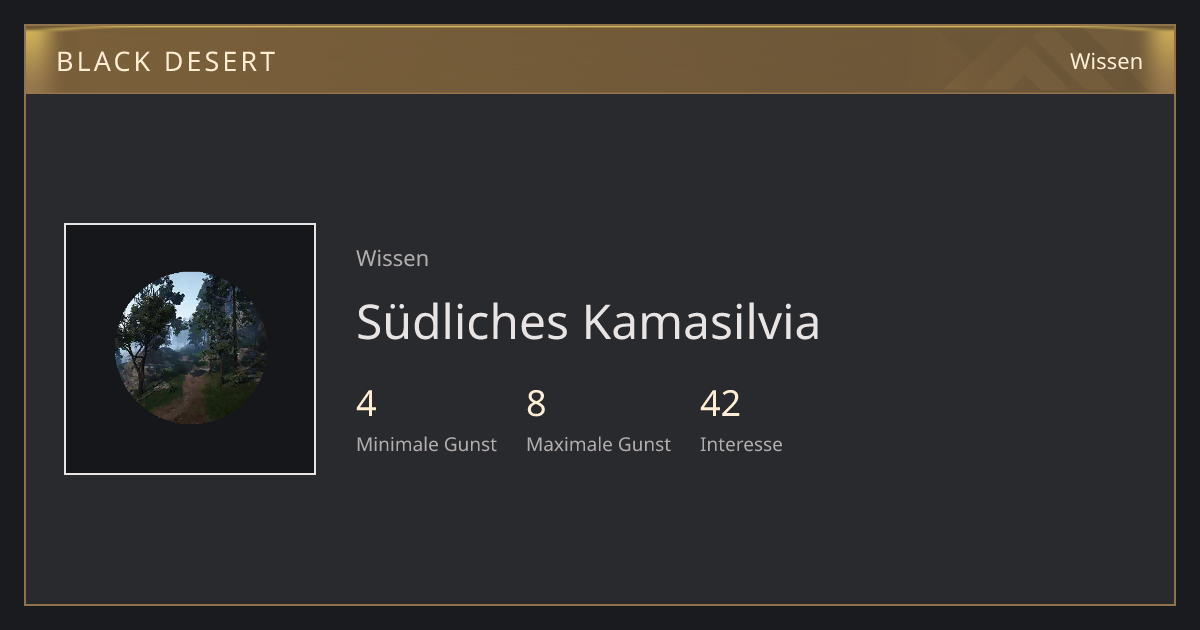Click the dirt path in round picture
Image resolution: width=1200 pixels, height=630 pixels.
tap(188, 400)
